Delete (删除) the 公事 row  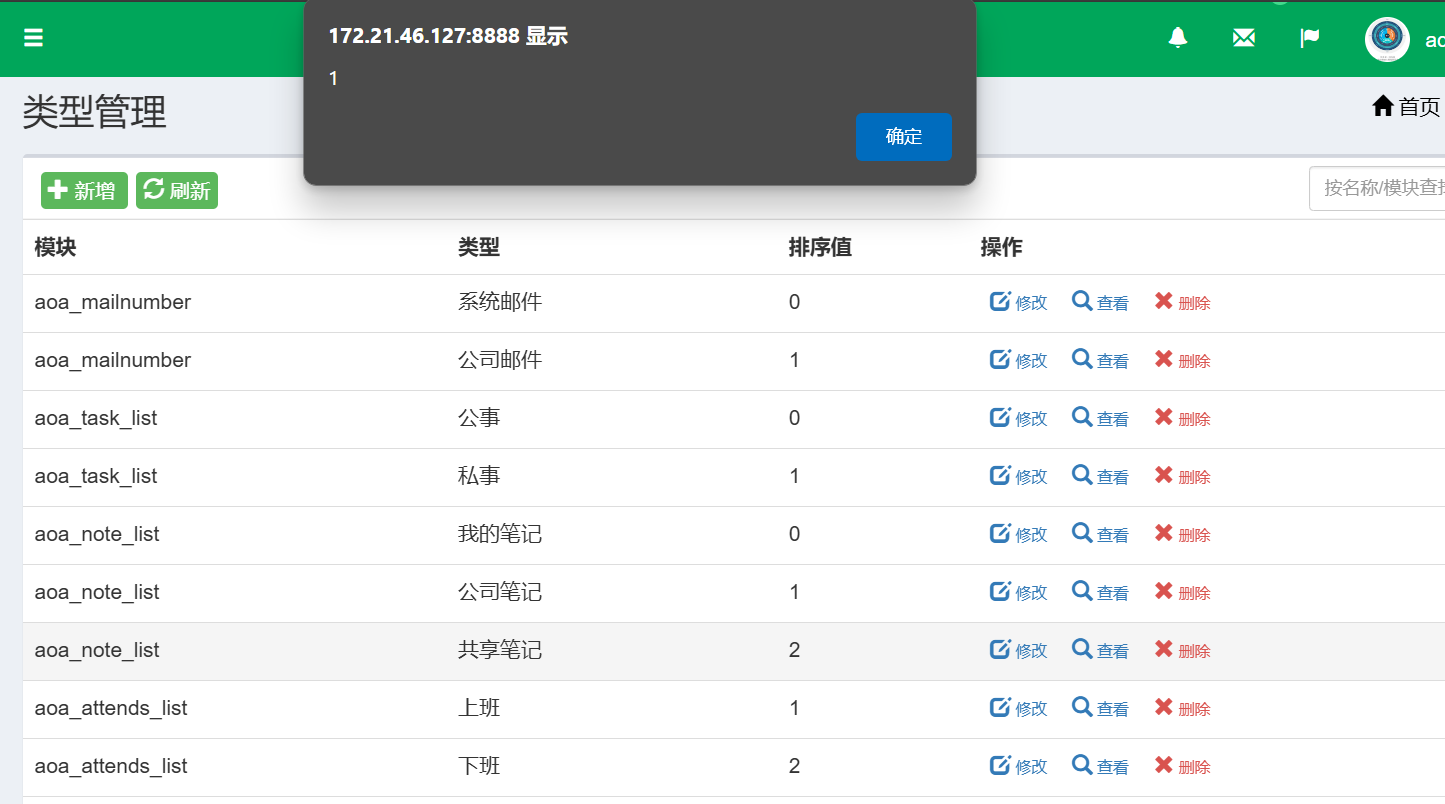click(x=1183, y=418)
